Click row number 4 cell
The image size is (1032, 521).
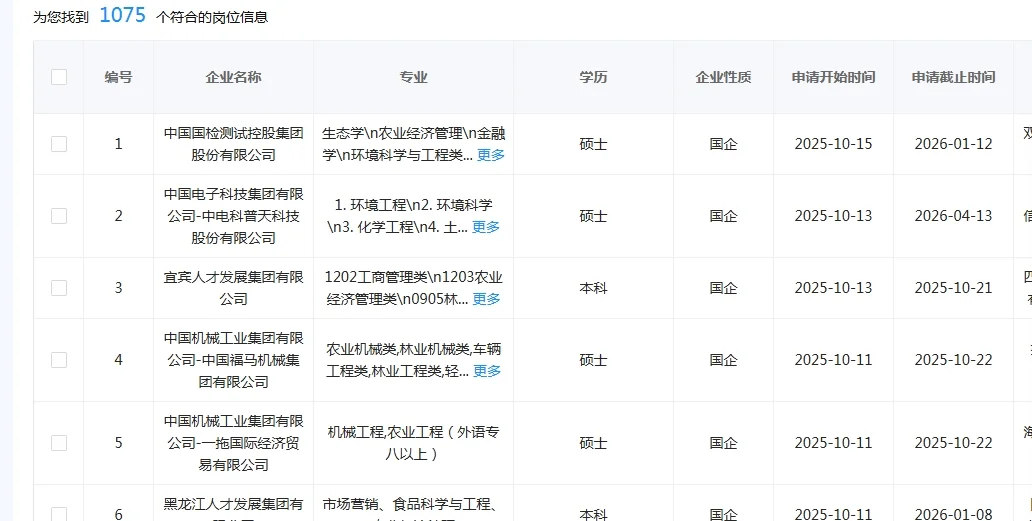click(x=118, y=360)
